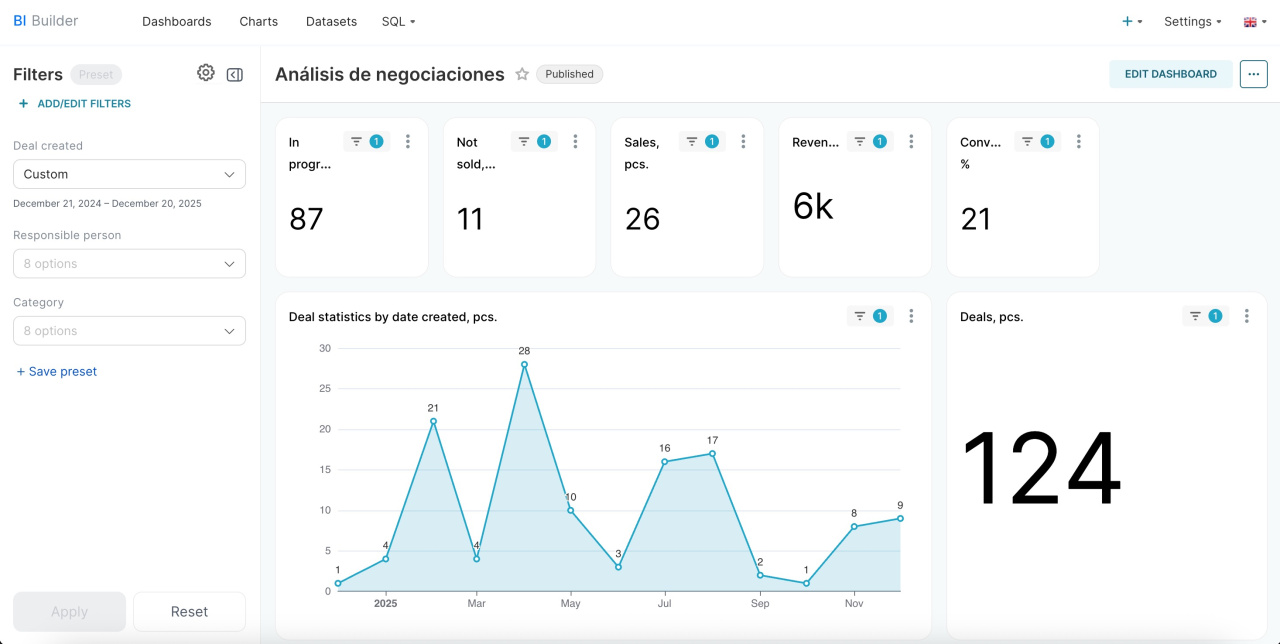Star the dashboard as favorite
The image size is (1280, 644).
click(x=522, y=74)
